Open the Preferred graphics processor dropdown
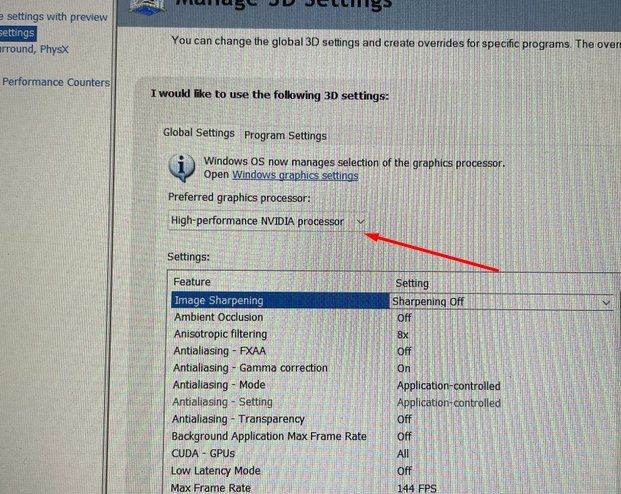621x494 pixels. 267,221
